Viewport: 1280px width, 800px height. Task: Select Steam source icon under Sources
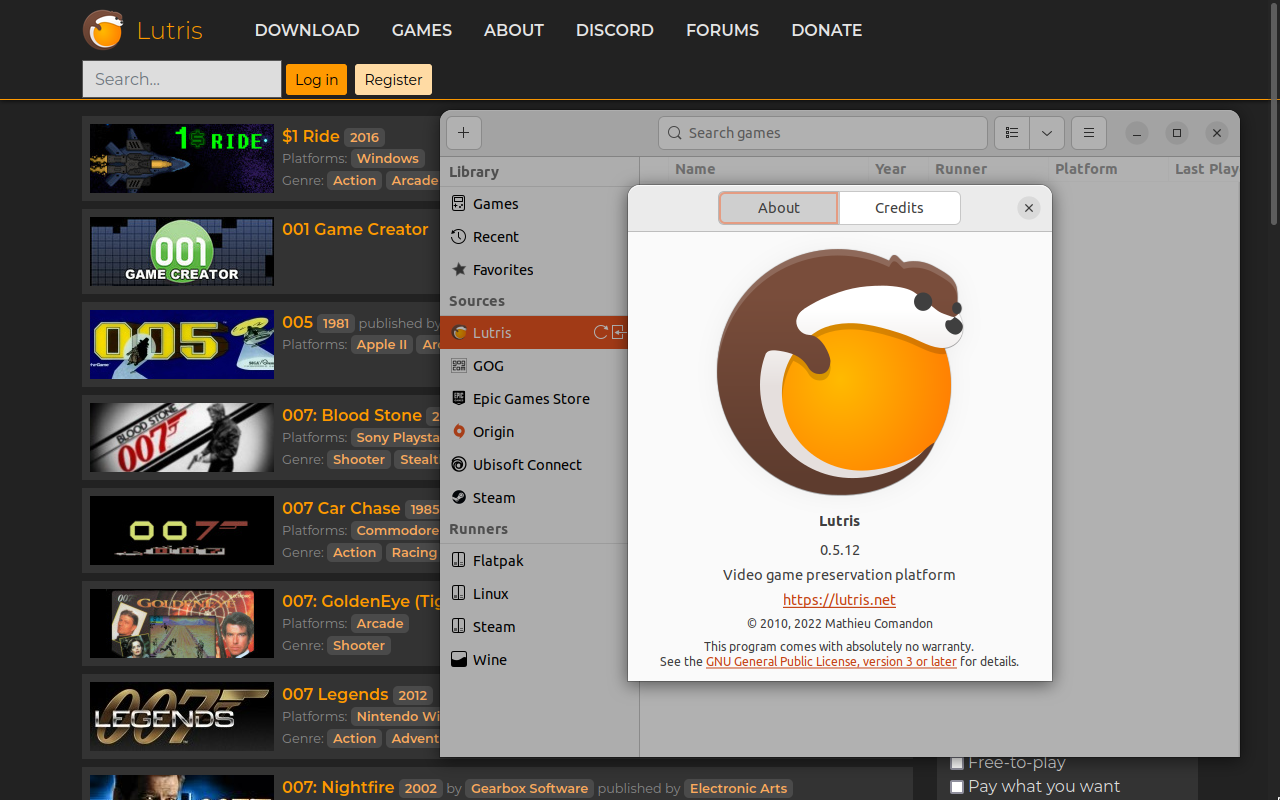(459, 498)
